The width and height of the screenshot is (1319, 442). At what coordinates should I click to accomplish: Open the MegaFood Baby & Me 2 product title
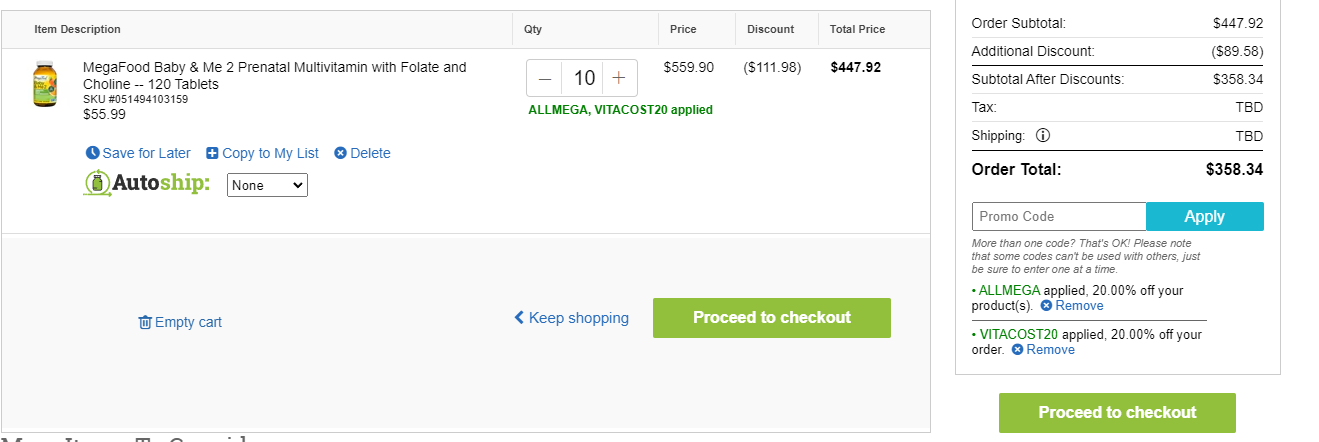pyautogui.click(x=275, y=76)
